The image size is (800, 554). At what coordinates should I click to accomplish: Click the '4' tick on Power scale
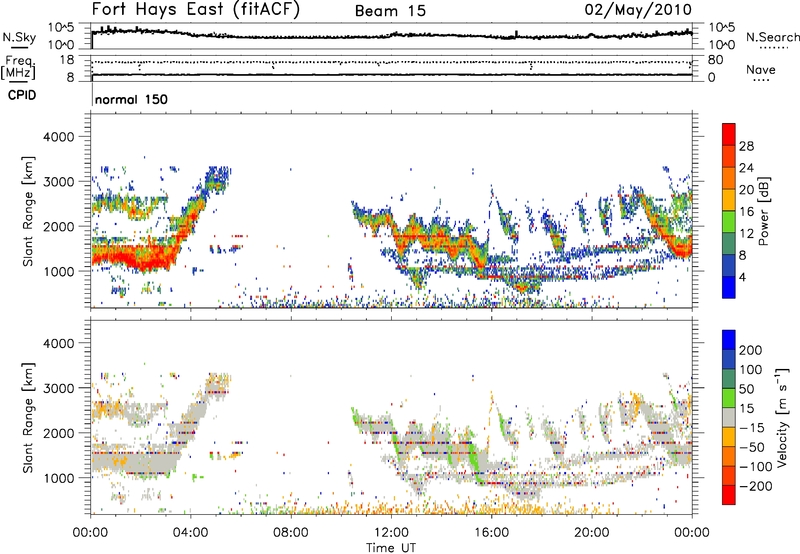[x=742, y=277]
